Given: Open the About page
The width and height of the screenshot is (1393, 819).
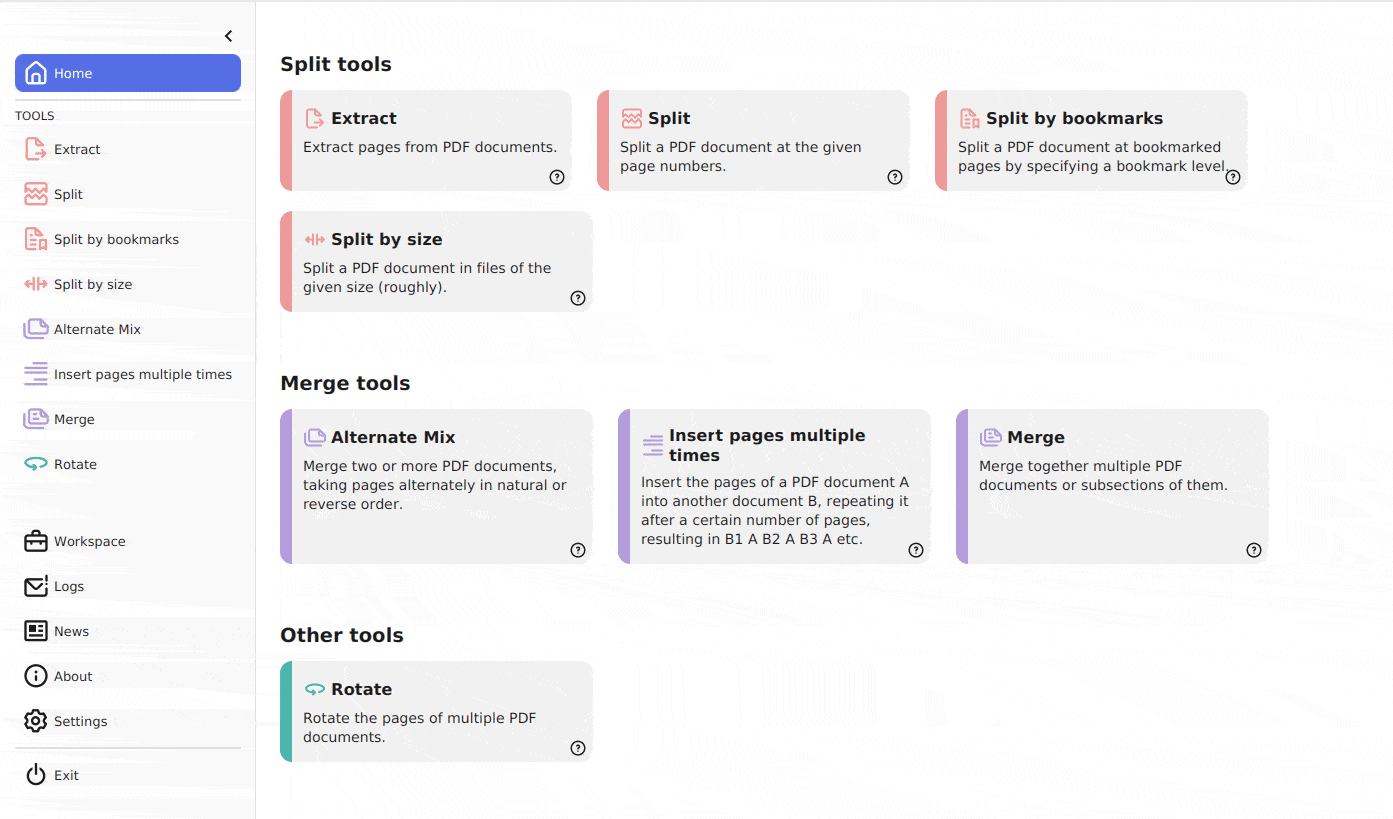Looking at the screenshot, I should click(x=128, y=676).
